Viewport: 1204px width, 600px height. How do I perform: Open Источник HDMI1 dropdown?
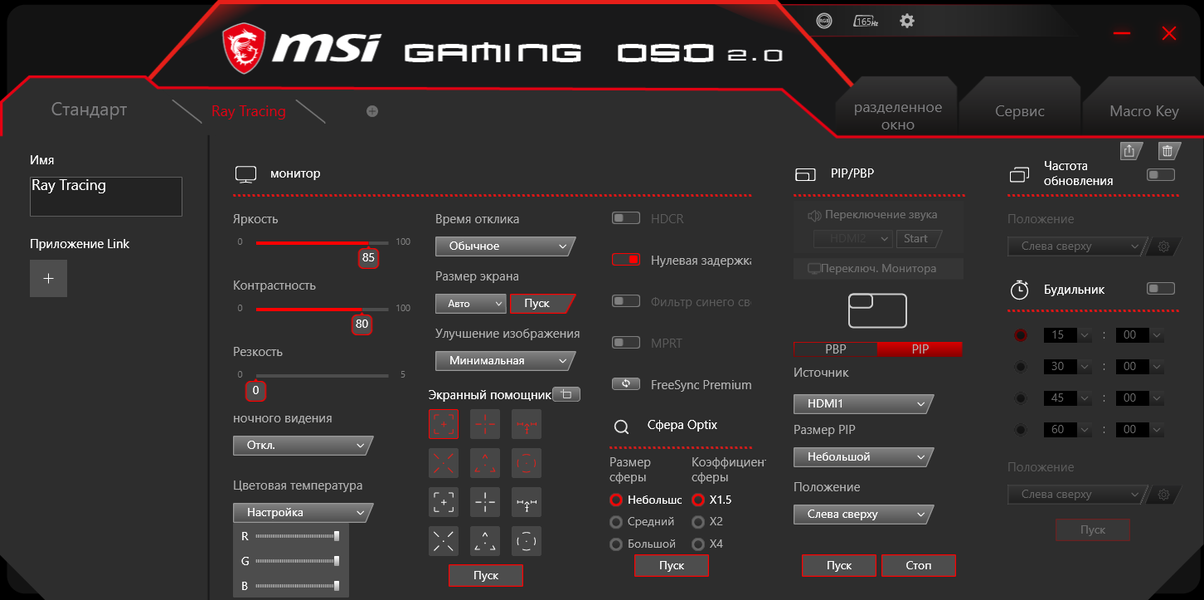(863, 404)
